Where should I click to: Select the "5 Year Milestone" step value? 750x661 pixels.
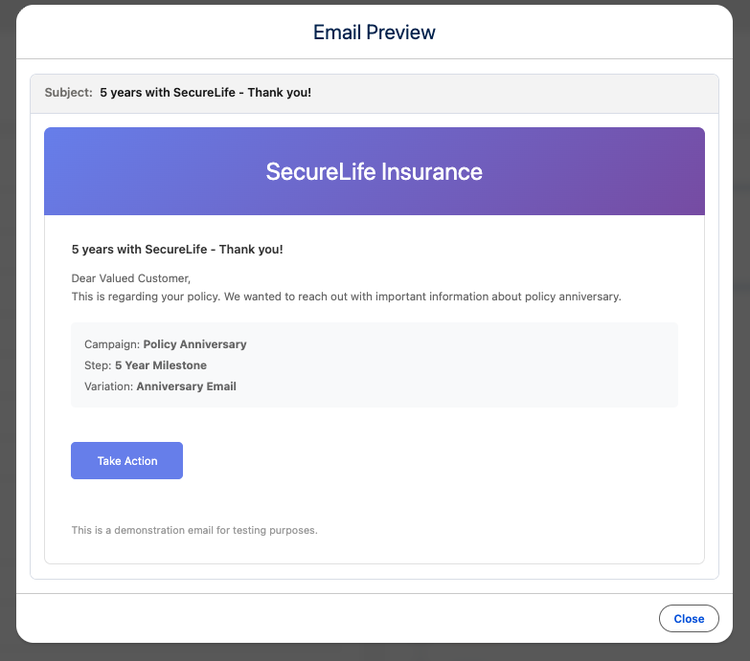tap(161, 365)
